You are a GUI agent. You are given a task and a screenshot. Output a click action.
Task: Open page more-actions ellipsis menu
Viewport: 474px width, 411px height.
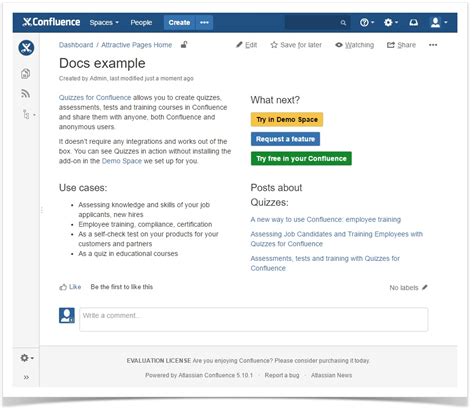click(433, 45)
